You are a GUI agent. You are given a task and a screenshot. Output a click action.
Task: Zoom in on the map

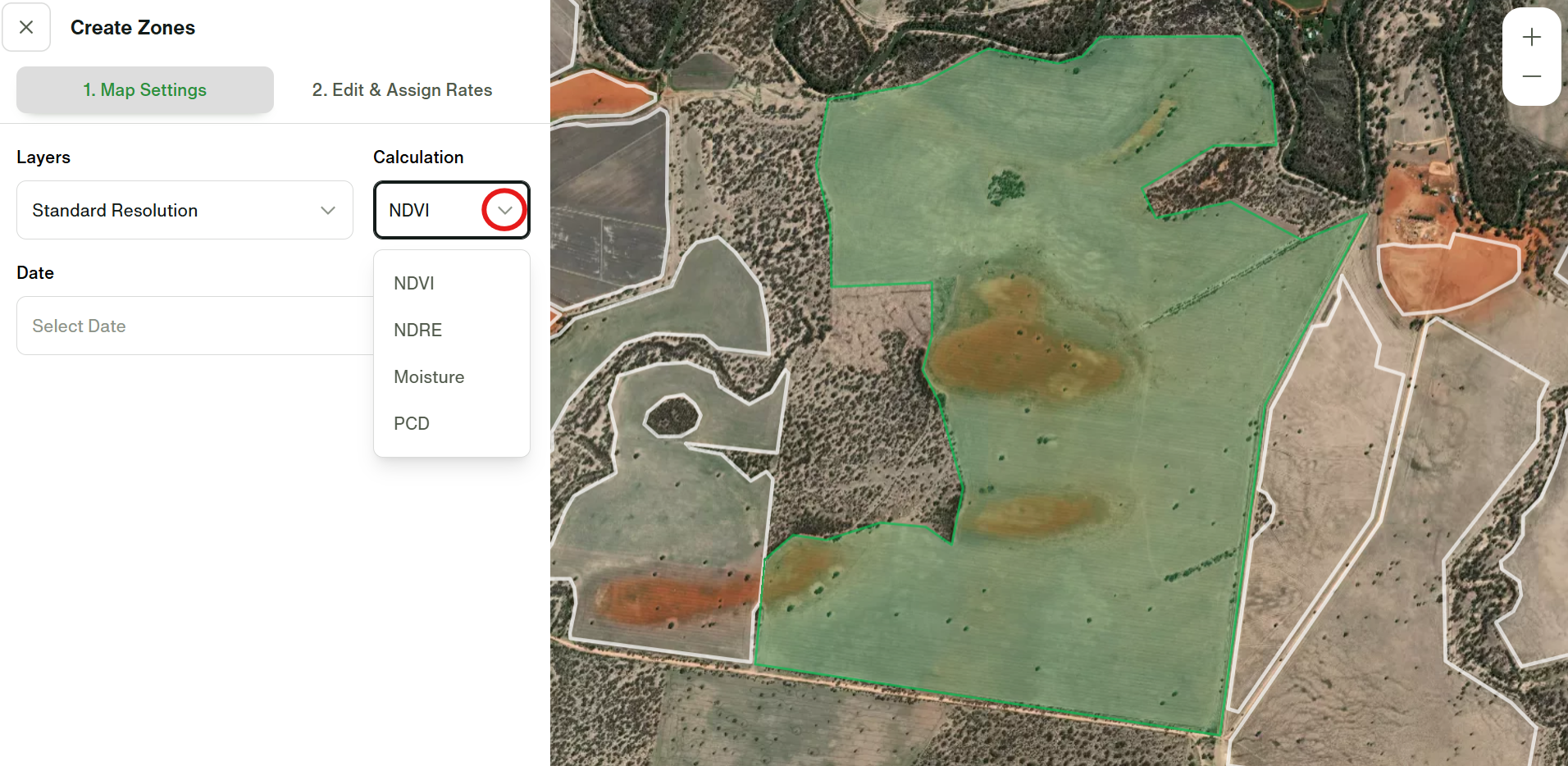[x=1531, y=37]
